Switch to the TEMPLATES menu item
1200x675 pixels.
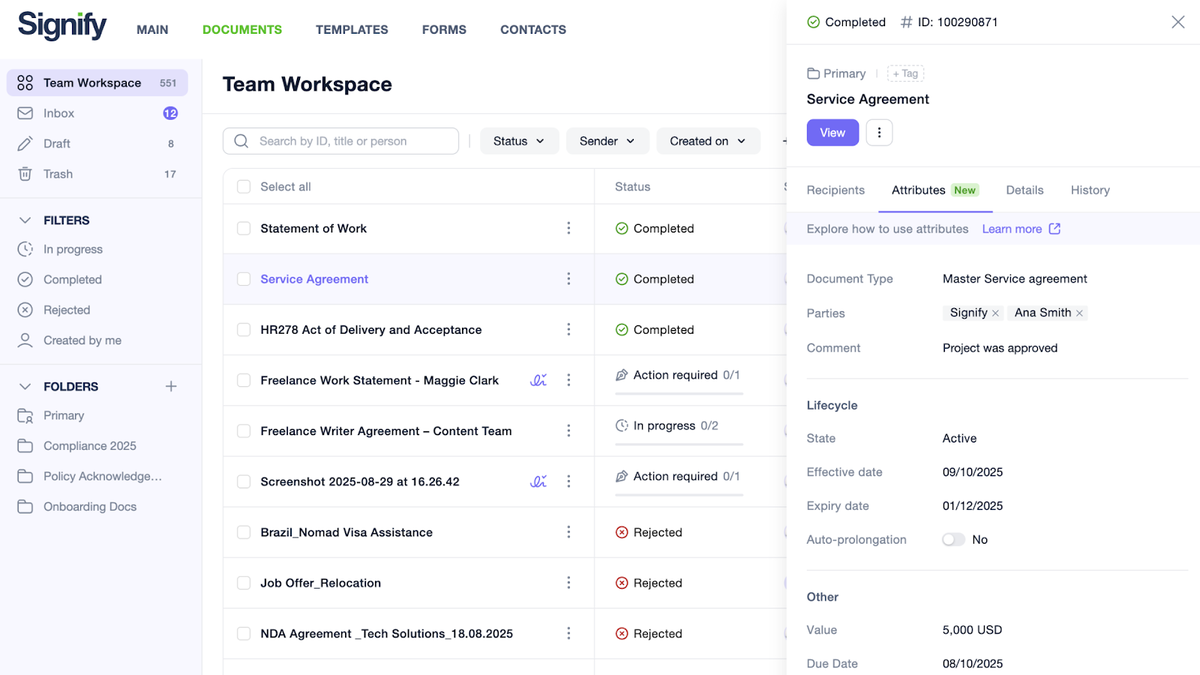[x=351, y=30]
